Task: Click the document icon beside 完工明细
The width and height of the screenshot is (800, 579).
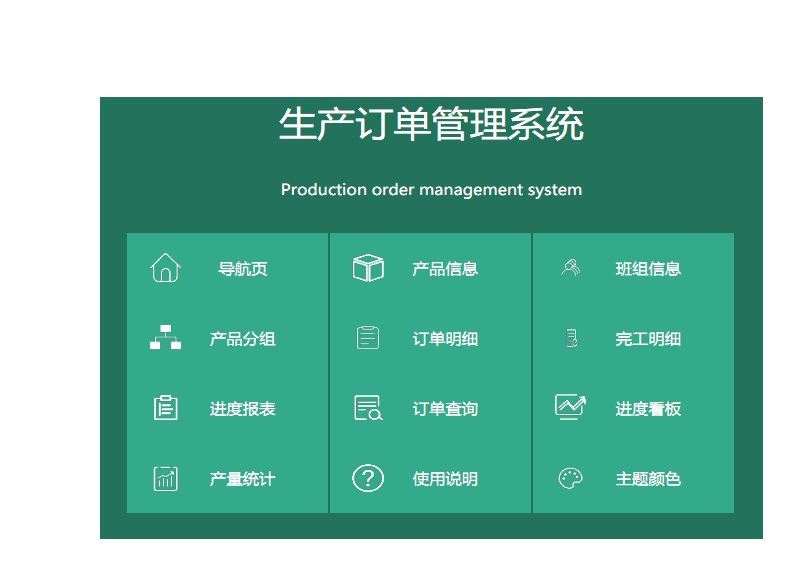Action: click(x=571, y=338)
